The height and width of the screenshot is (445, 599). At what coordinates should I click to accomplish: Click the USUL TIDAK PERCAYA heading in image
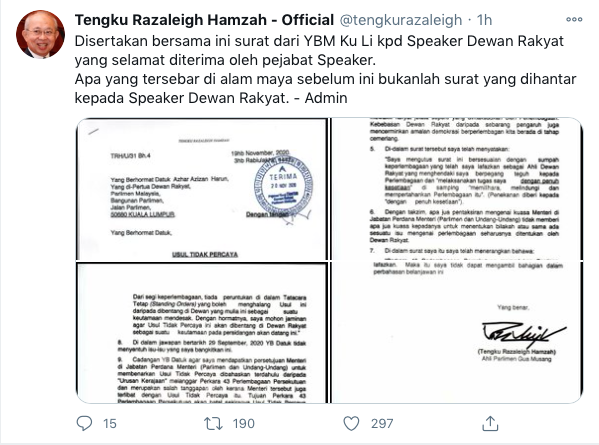[205, 254]
